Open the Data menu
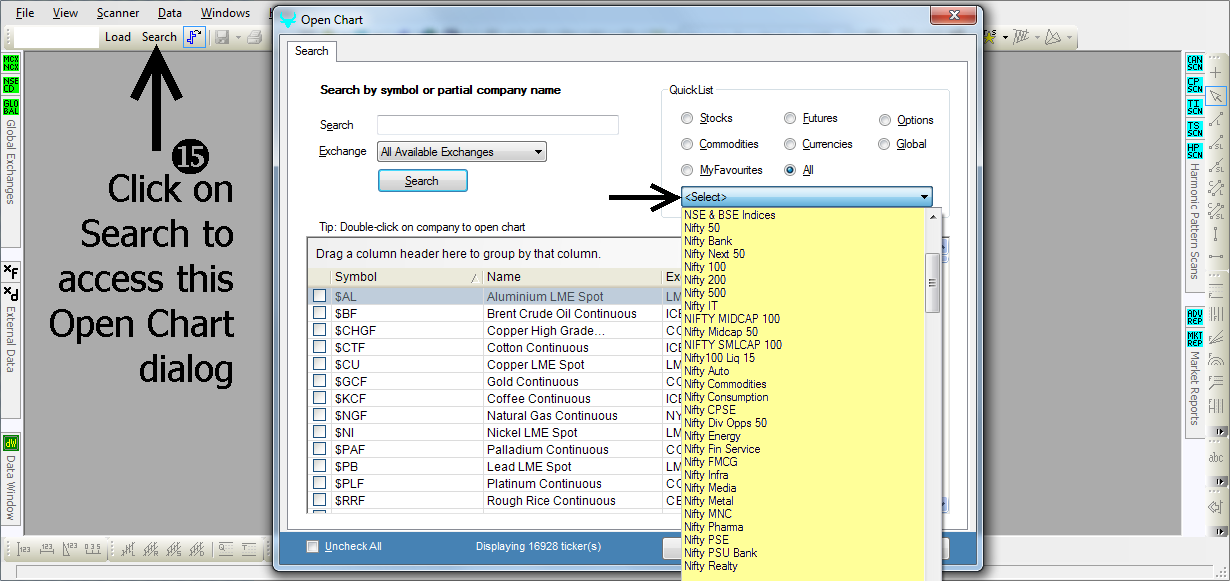This screenshot has height=581, width=1230. tap(170, 13)
